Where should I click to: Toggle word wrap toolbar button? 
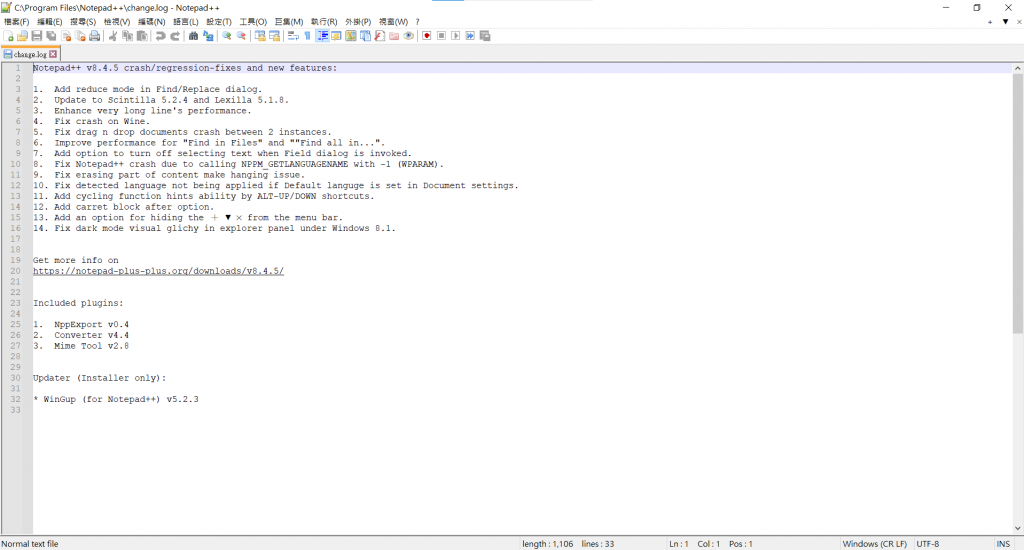[293, 36]
